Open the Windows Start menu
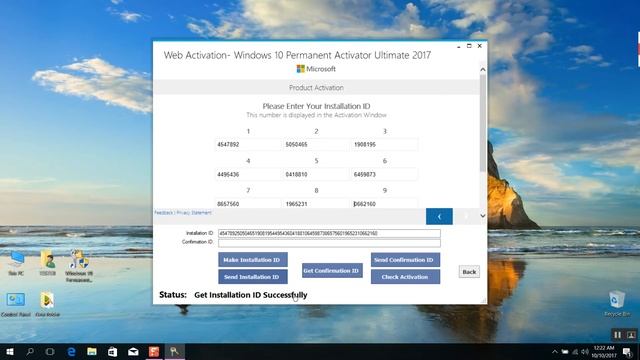The width and height of the screenshot is (640, 360). pos(9,351)
